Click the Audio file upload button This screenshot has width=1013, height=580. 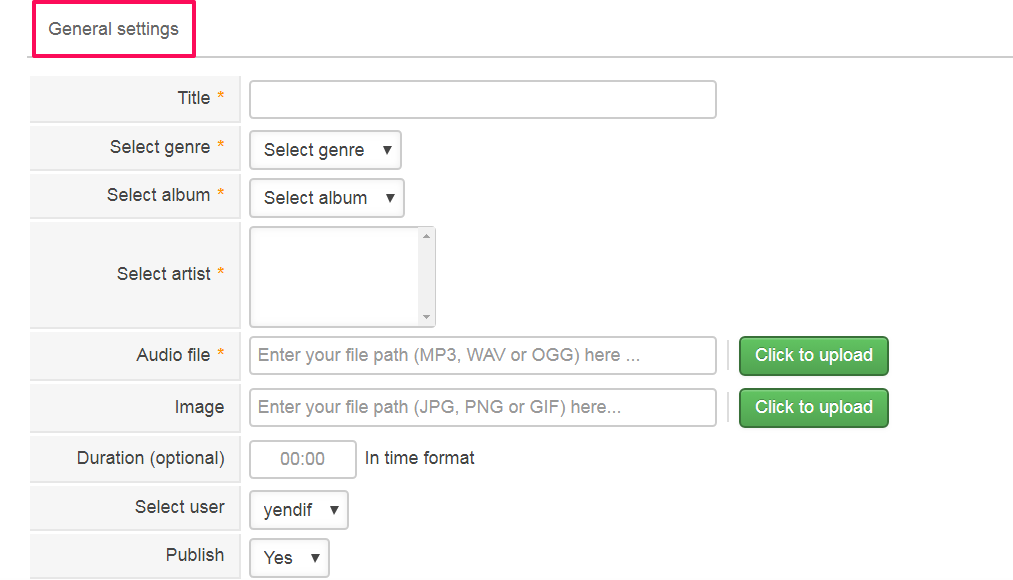click(813, 355)
